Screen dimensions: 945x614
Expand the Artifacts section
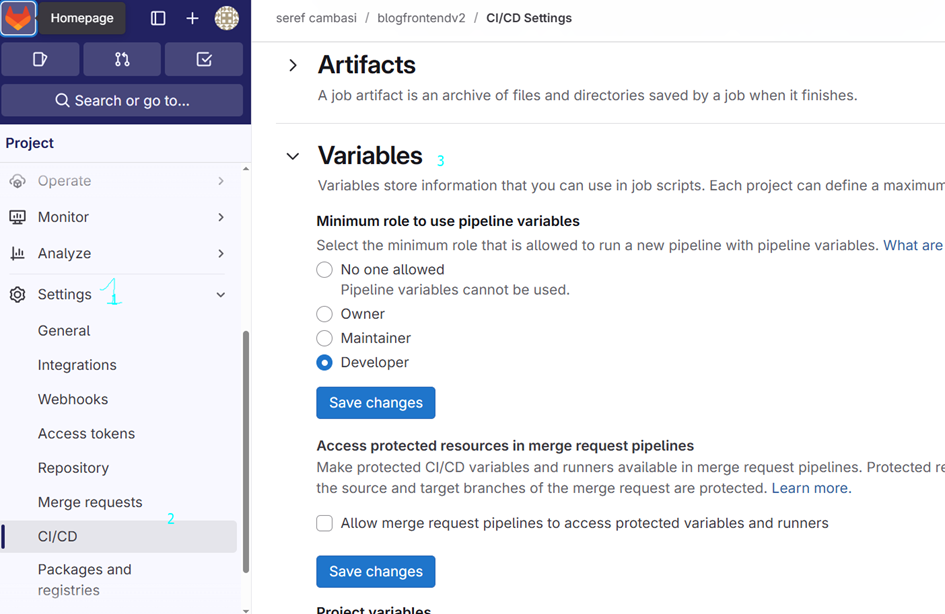coord(292,64)
